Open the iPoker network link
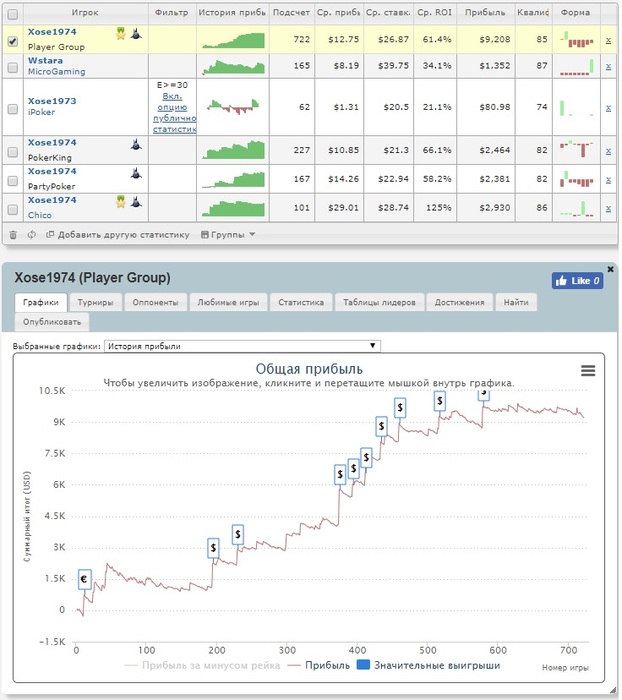622x700 pixels. [x=41, y=112]
